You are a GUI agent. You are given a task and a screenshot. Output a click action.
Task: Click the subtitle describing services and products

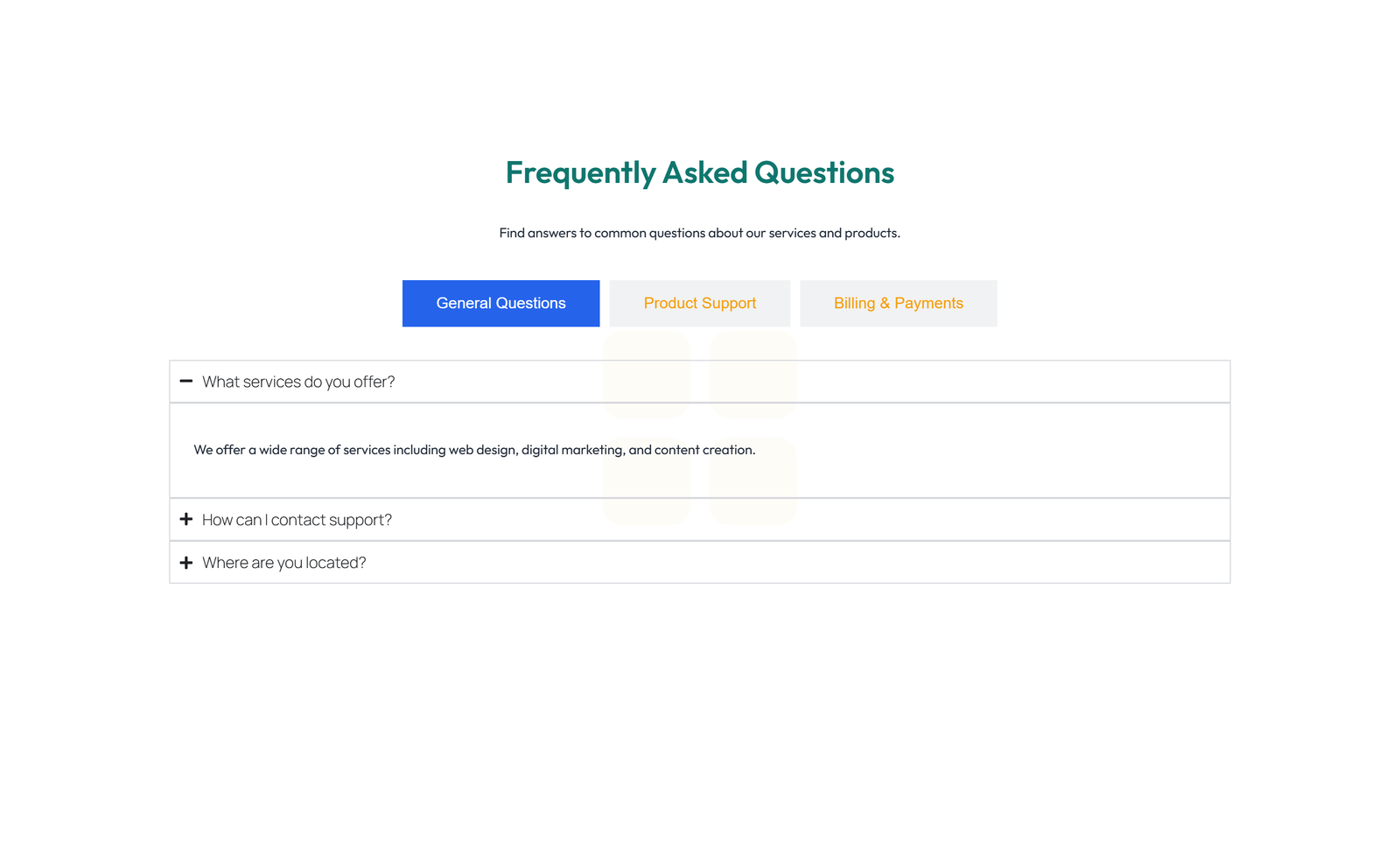699,233
